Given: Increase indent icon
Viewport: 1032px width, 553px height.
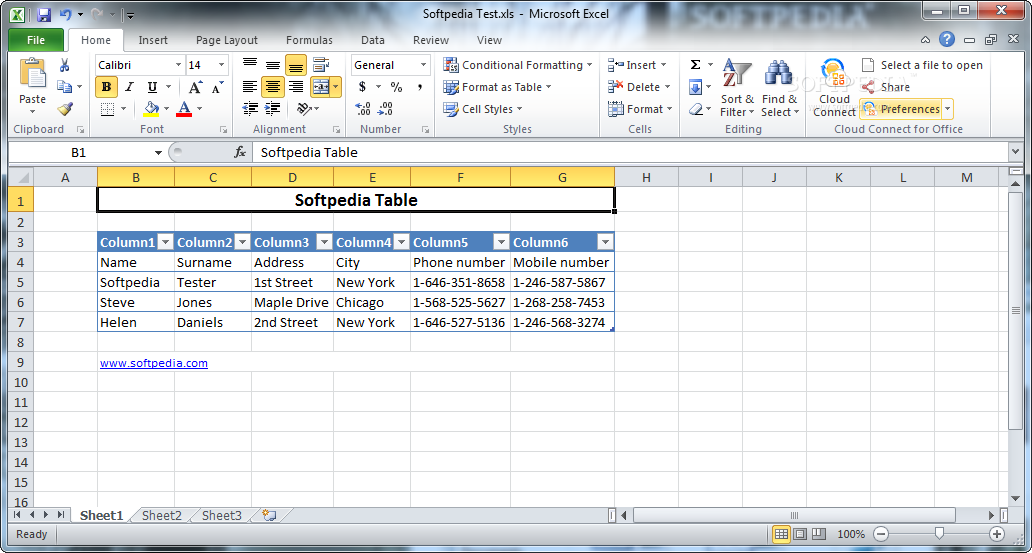Looking at the screenshot, I should [x=272, y=109].
